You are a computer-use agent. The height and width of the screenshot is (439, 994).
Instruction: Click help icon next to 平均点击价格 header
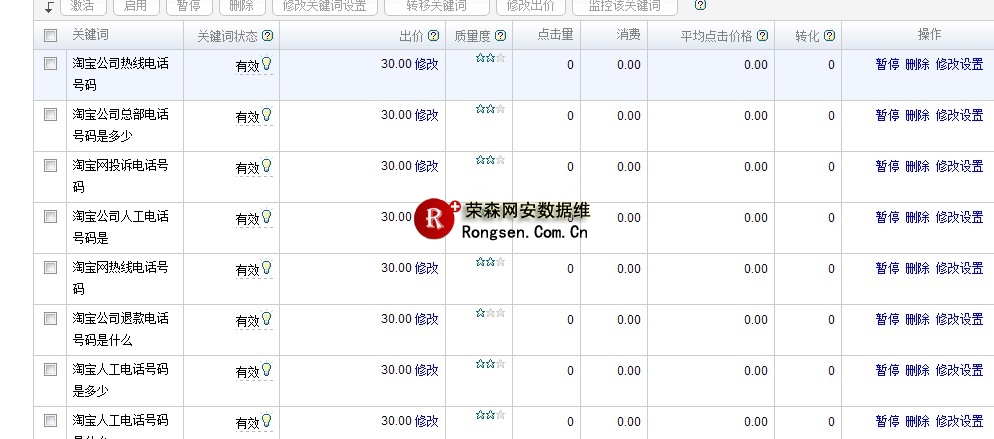tap(762, 36)
